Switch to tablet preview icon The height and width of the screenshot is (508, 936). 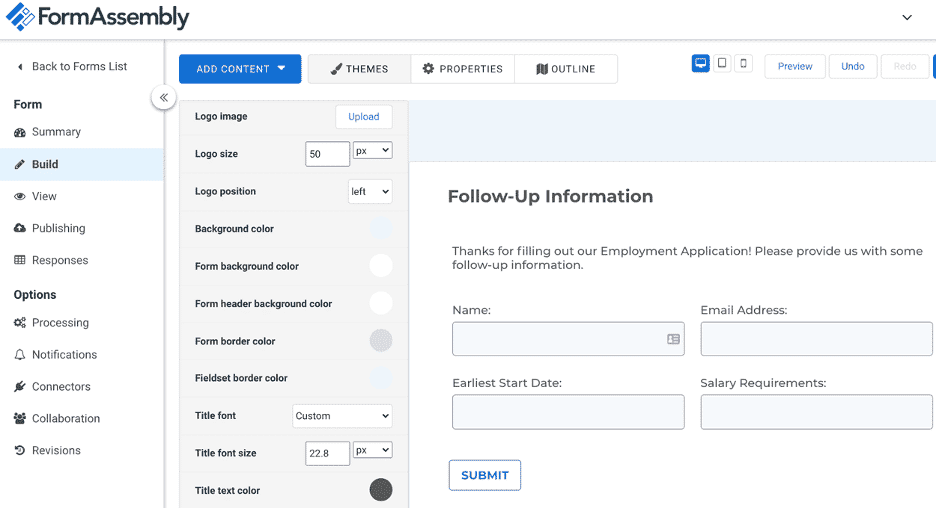coord(722,64)
